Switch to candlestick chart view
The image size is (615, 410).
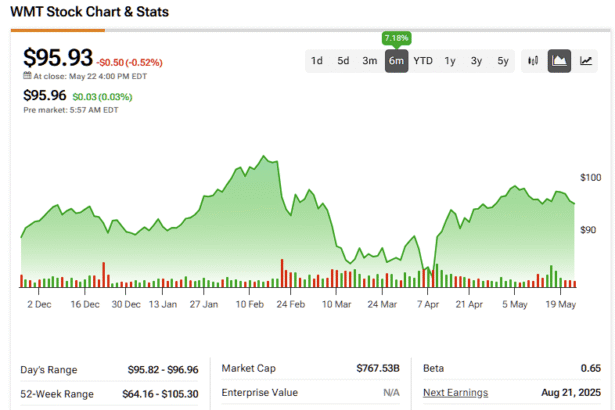tap(533, 61)
